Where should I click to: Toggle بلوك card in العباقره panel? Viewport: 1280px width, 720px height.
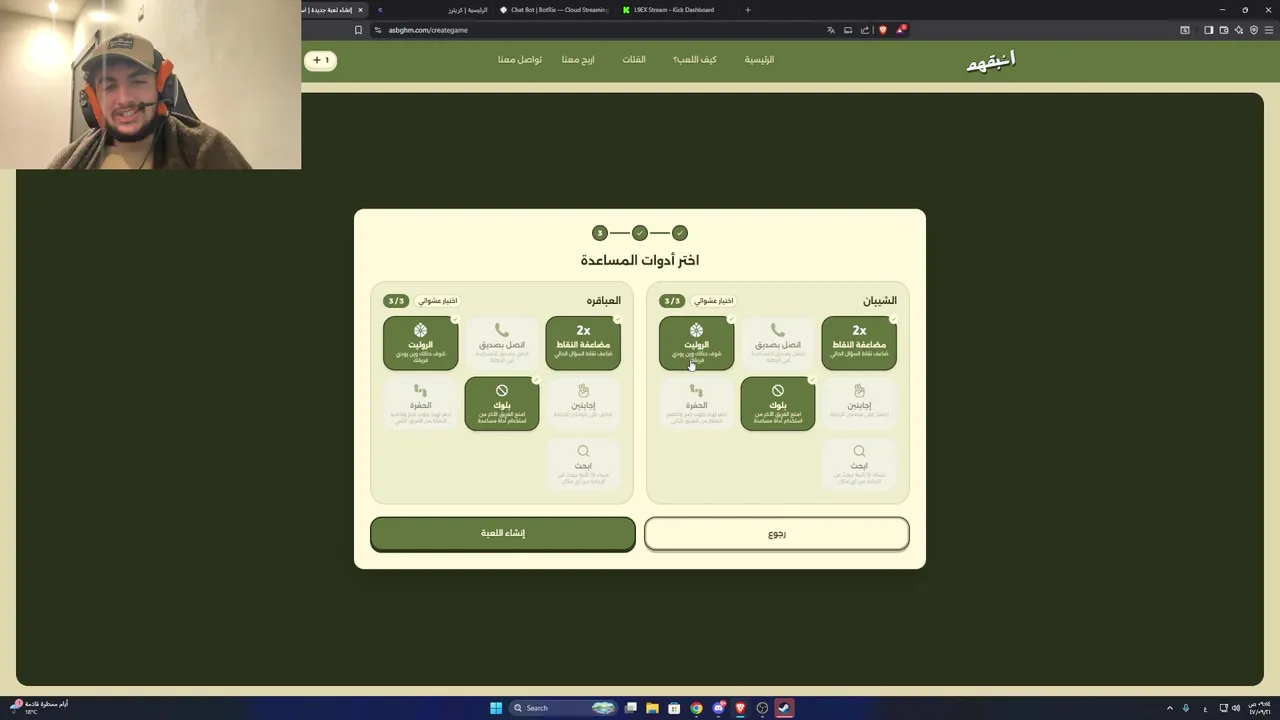tap(502, 404)
